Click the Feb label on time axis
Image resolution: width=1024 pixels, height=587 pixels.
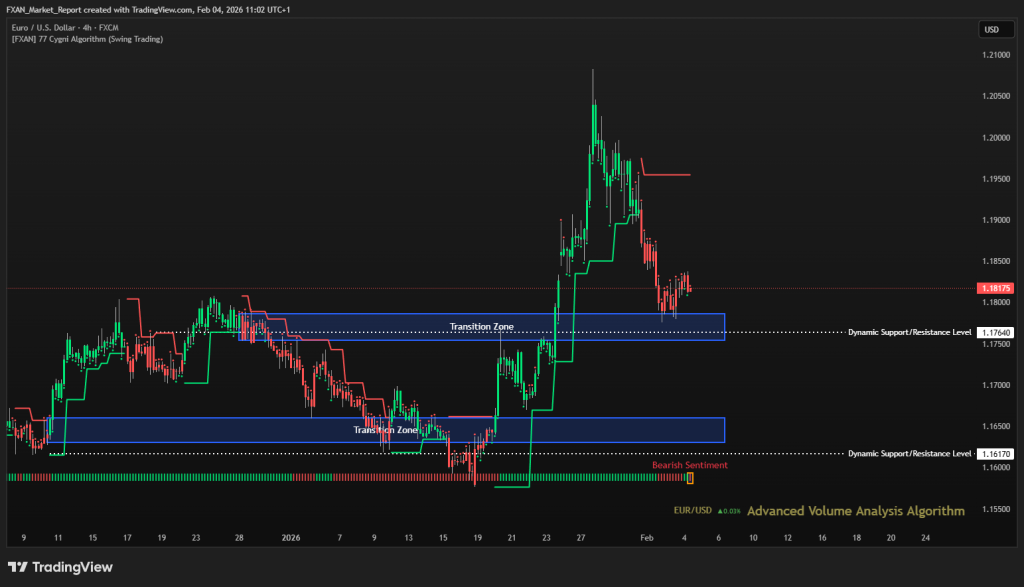(649, 537)
